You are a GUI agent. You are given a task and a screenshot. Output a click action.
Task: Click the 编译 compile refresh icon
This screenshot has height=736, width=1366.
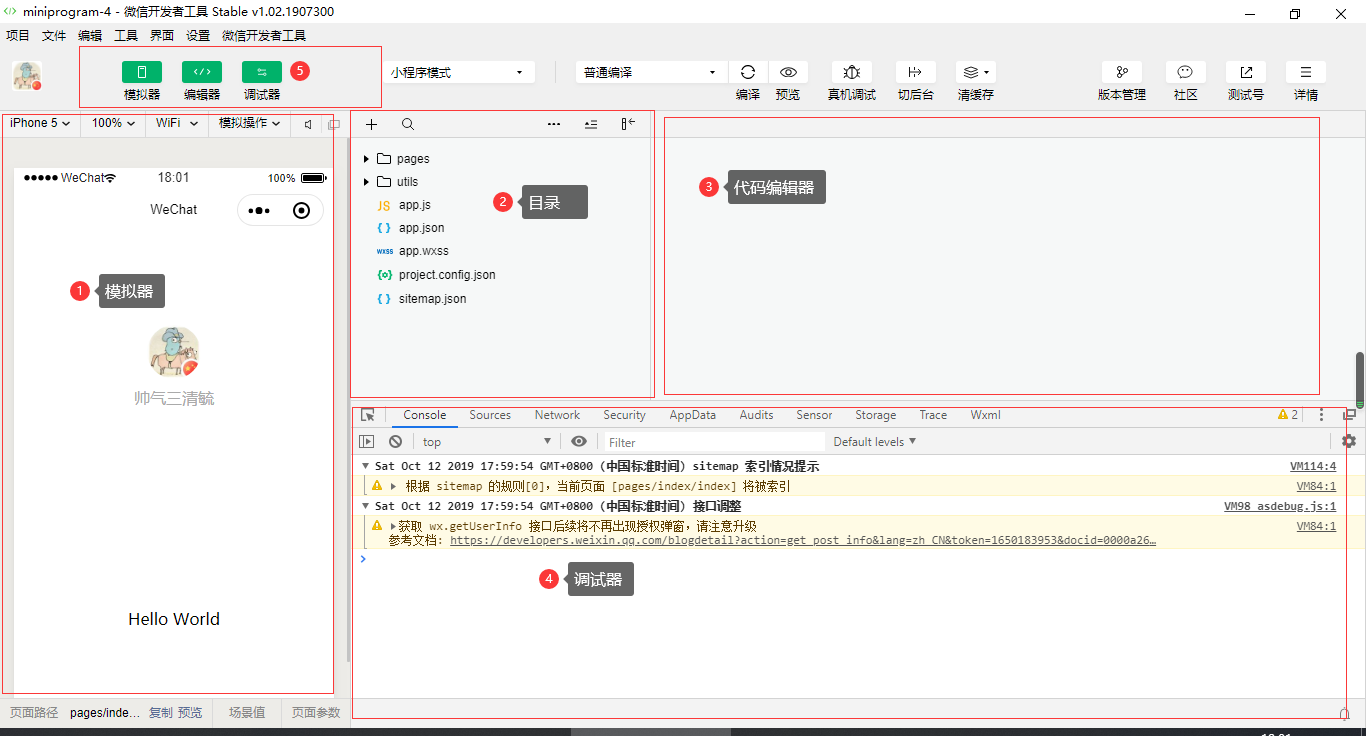click(x=748, y=72)
